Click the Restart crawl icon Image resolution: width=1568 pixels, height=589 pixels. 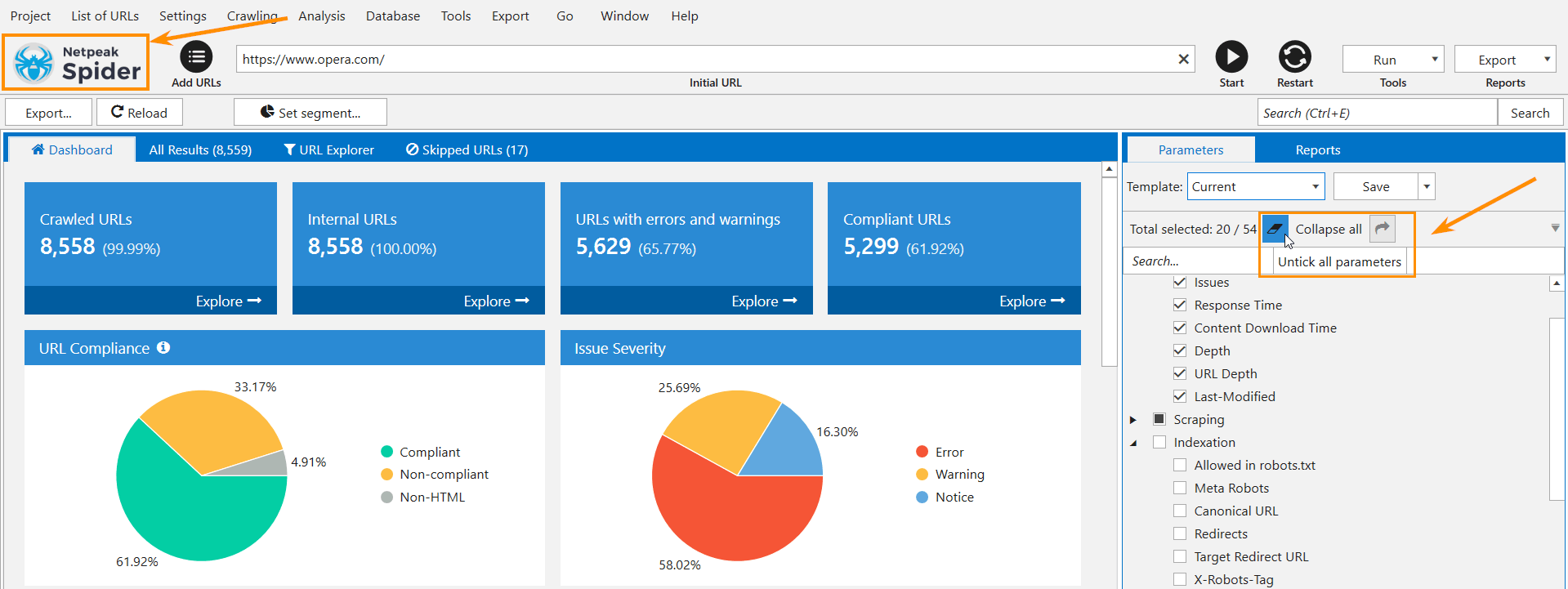click(1295, 56)
